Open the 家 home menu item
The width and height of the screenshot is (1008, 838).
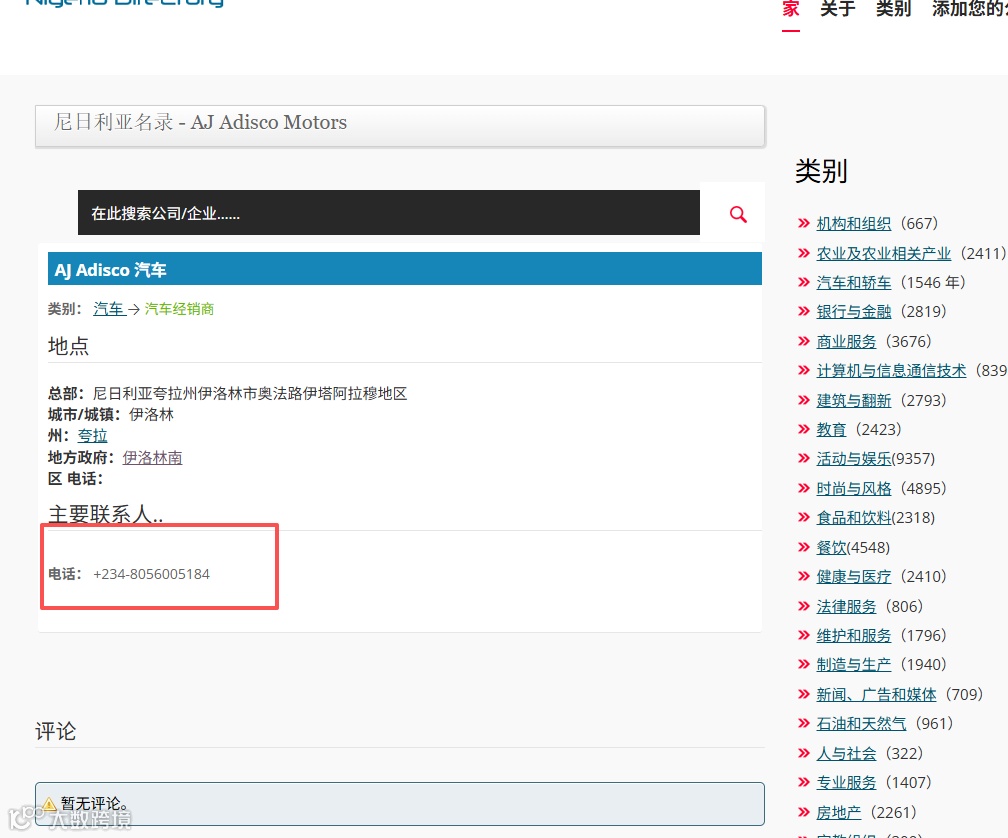pos(791,9)
